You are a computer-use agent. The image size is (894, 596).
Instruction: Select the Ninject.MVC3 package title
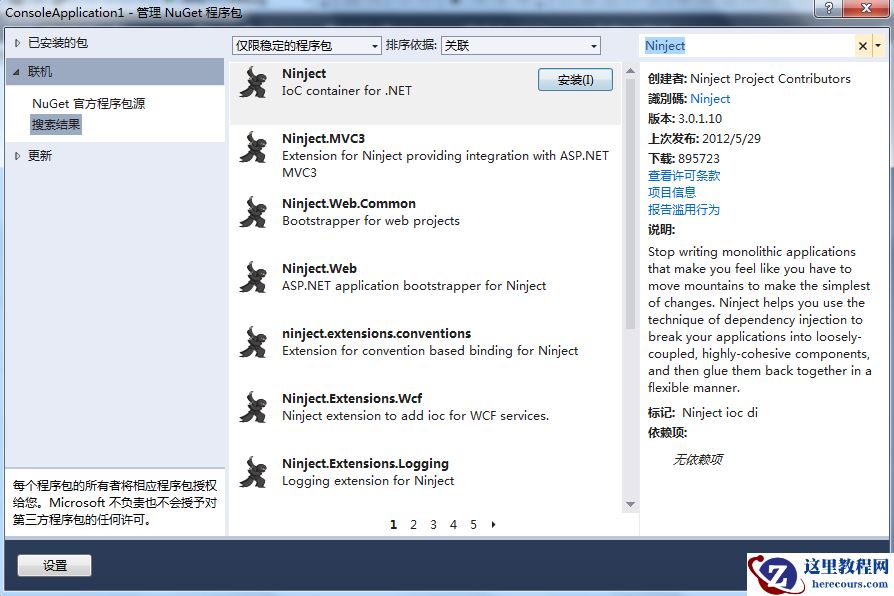point(323,139)
